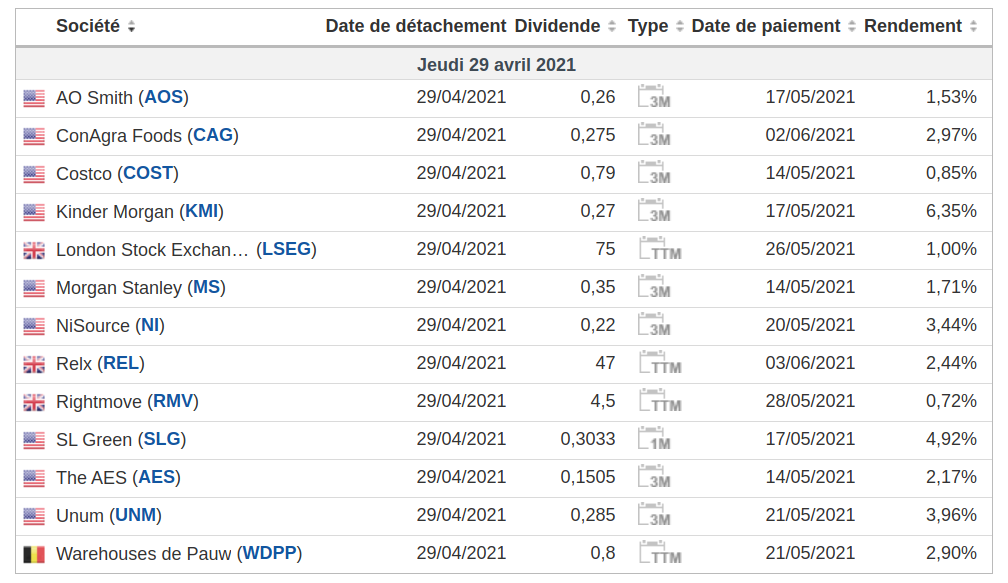Image resolution: width=1008 pixels, height=583 pixels.
Task: Click the US flag icon beside AO Smith
Action: tap(34, 98)
